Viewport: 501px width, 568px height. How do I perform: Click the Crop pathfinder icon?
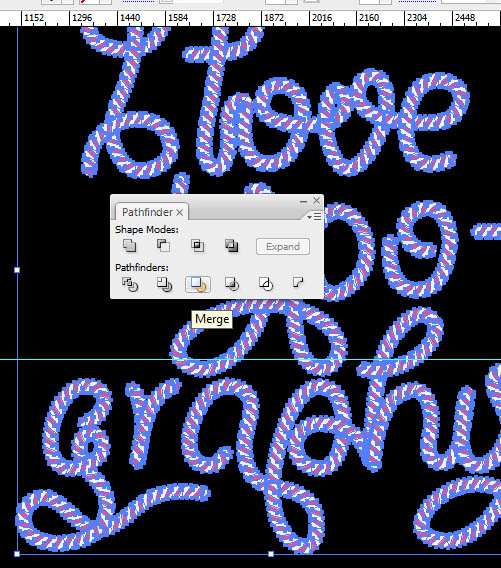tap(232, 284)
